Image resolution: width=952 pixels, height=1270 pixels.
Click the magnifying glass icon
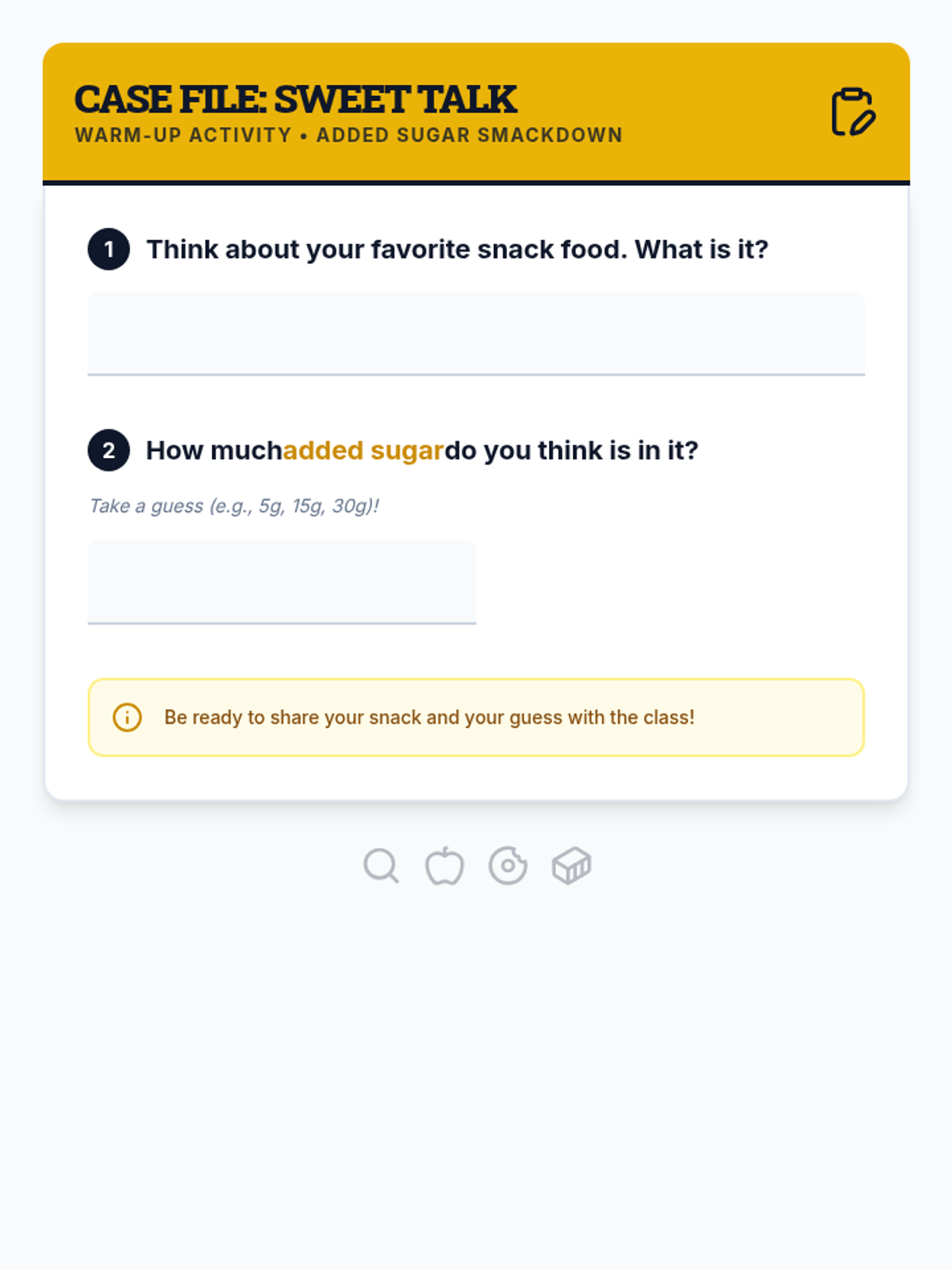[x=381, y=865]
